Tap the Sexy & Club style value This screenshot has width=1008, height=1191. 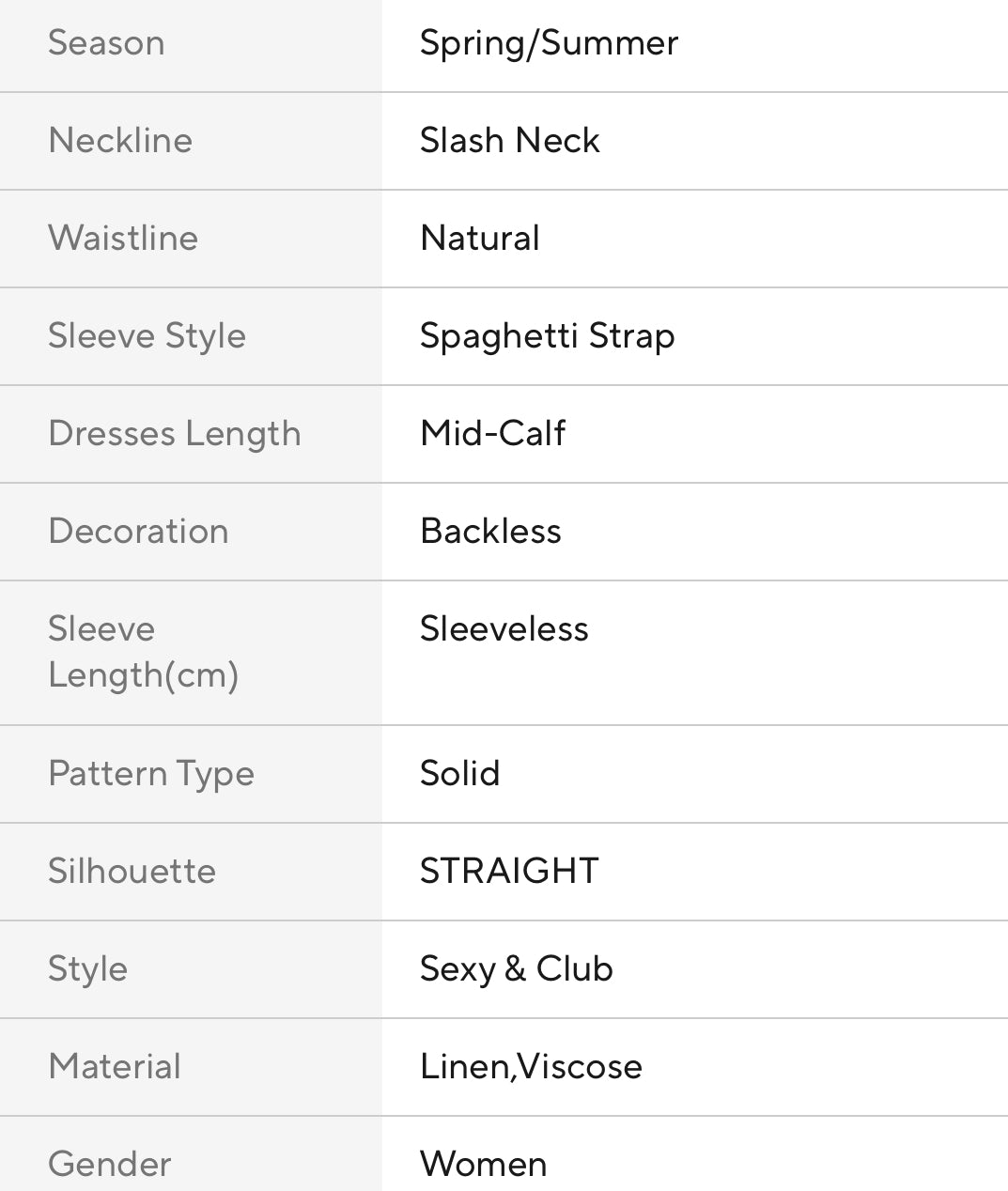[x=516, y=969]
